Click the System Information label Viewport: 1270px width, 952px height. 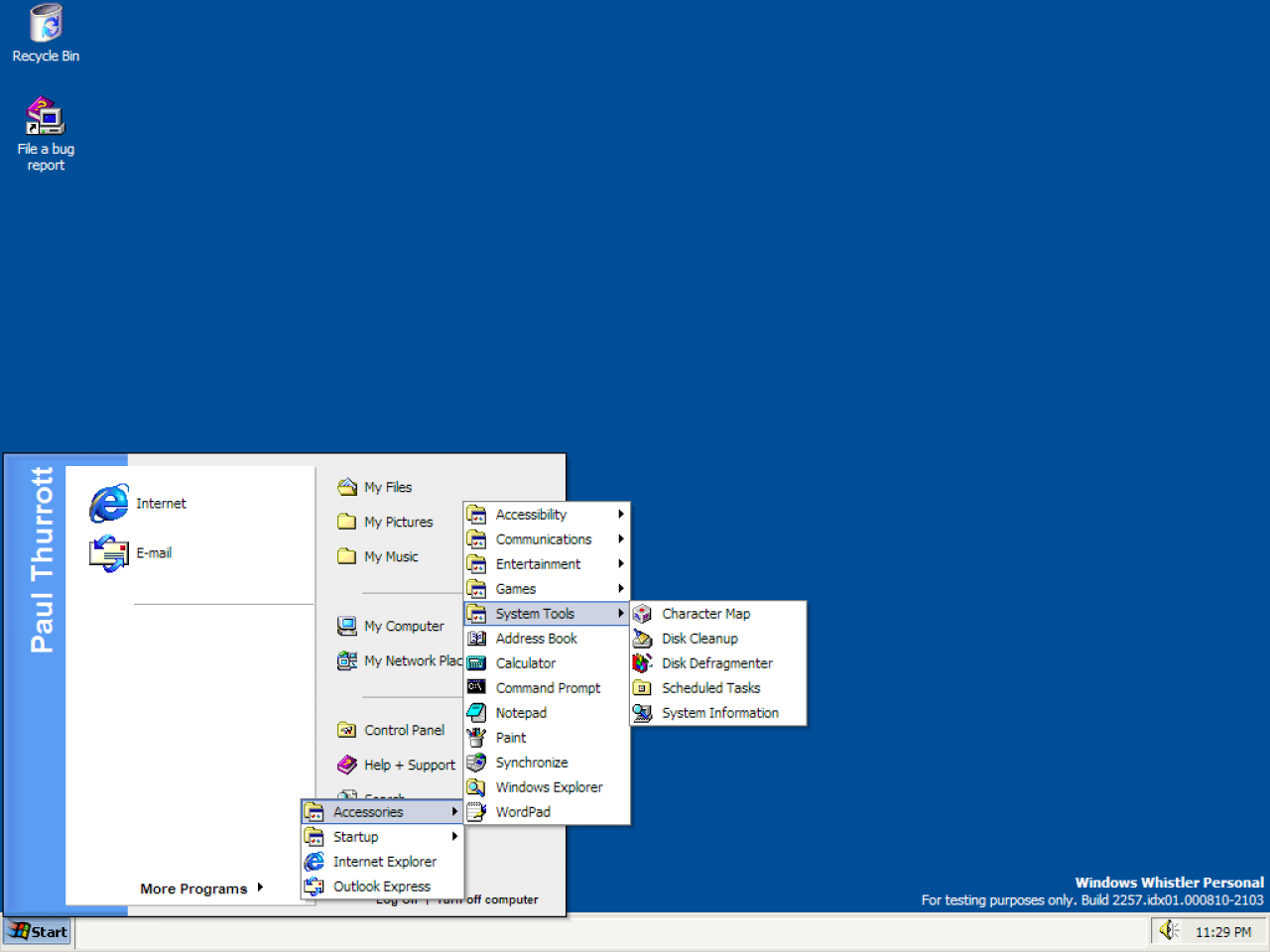click(720, 713)
